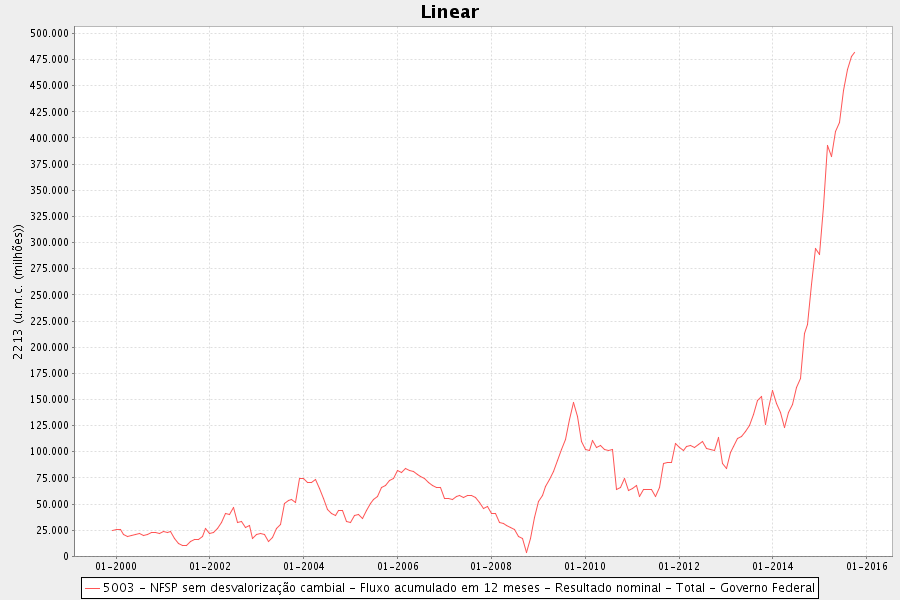Click the x-axis date label 01-2008
The height and width of the screenshot is (600, 900).
coord(491,567)
